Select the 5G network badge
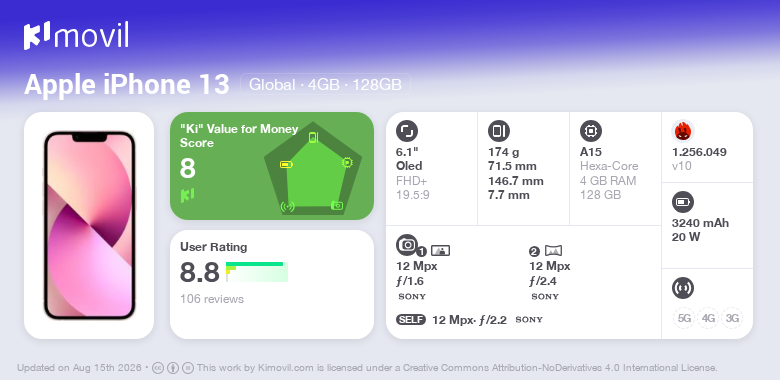Screen dimensions: 780x380 click(x=684, y=318)
